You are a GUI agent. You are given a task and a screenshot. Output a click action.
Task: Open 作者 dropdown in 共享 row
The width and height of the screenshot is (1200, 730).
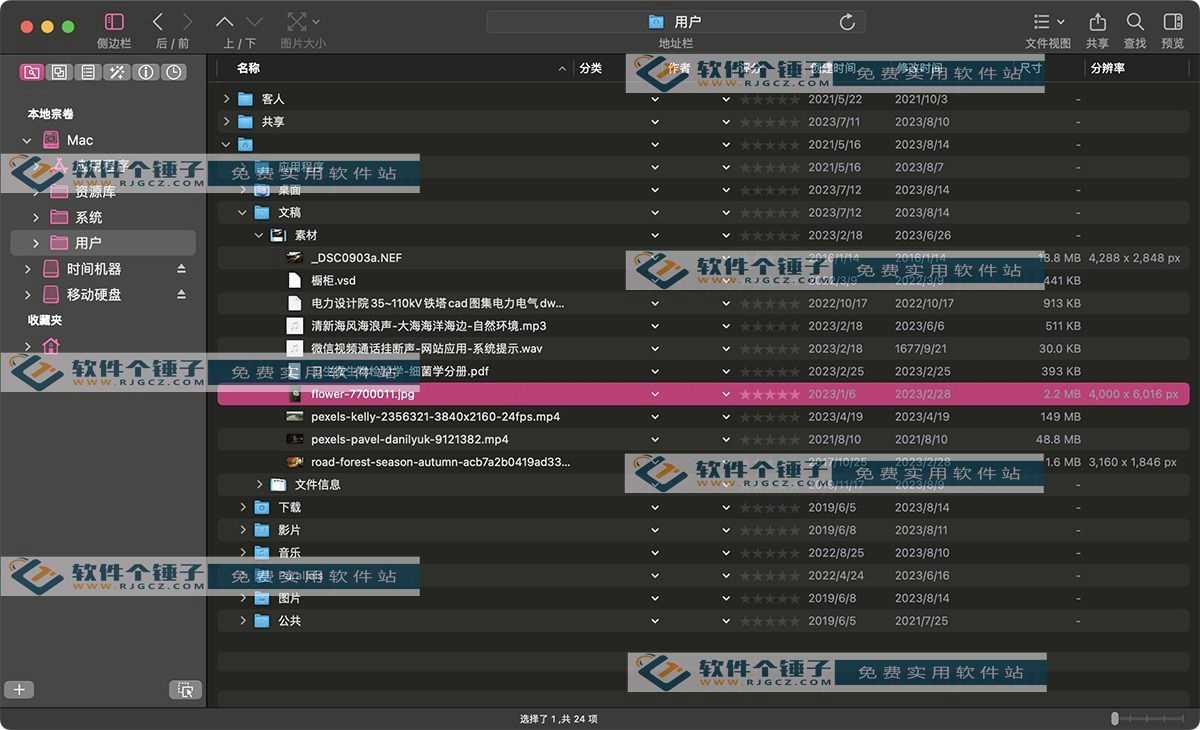[727, 122]
